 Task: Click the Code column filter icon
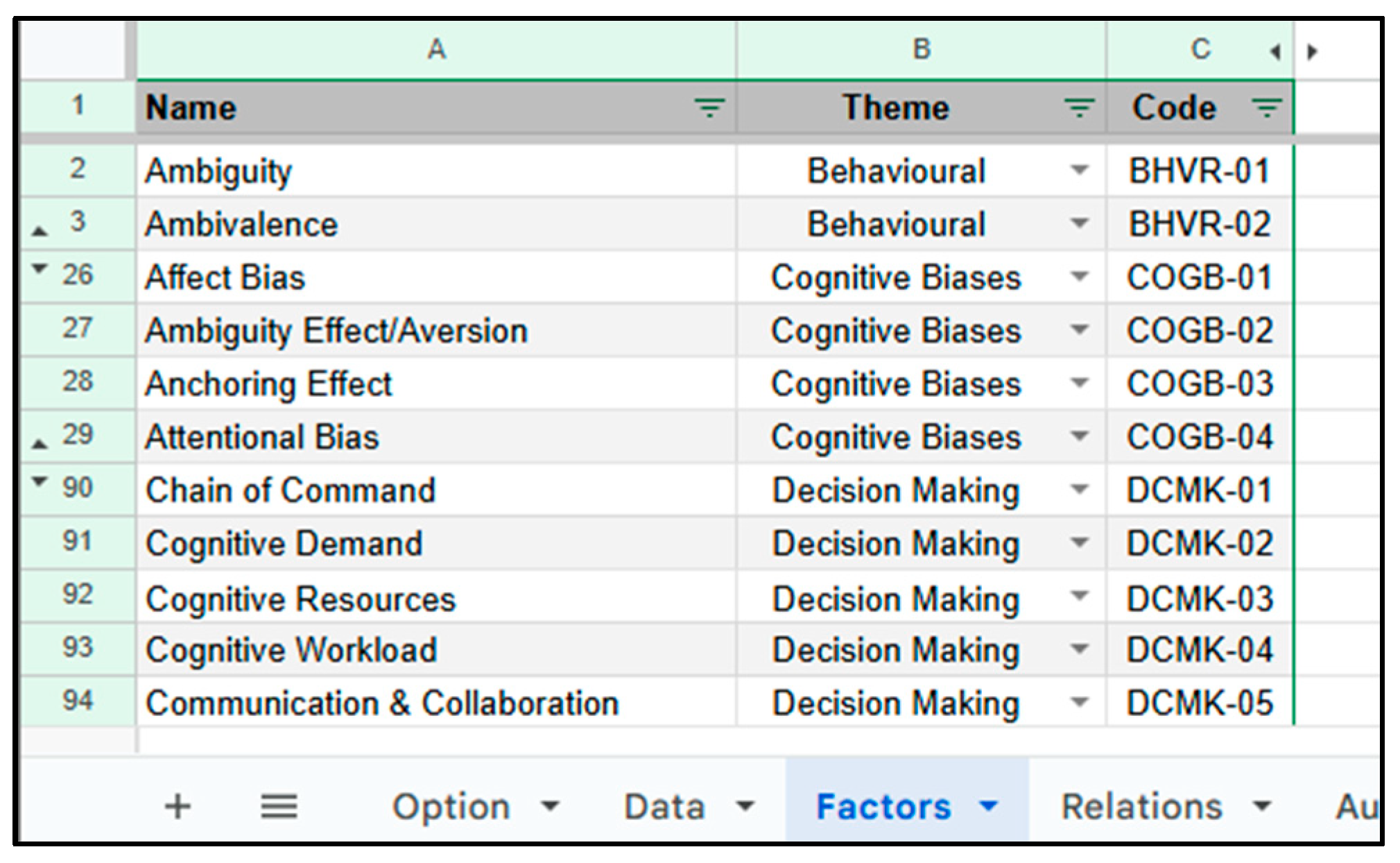(x=1266, y=108)
